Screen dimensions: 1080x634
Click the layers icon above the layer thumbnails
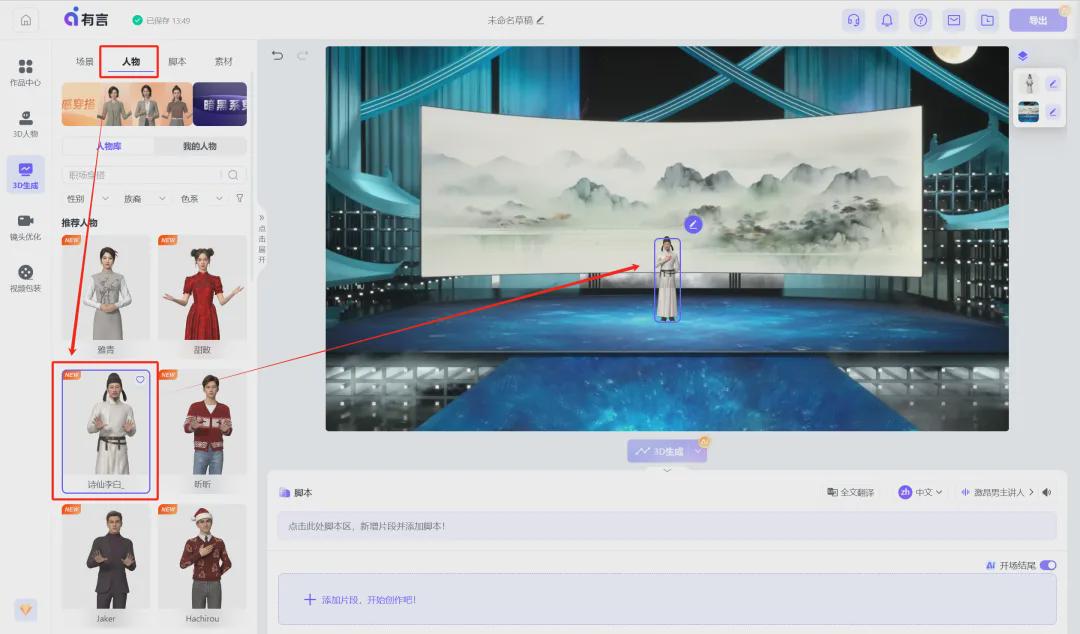pyautogui.click(x=1022, y=56)
